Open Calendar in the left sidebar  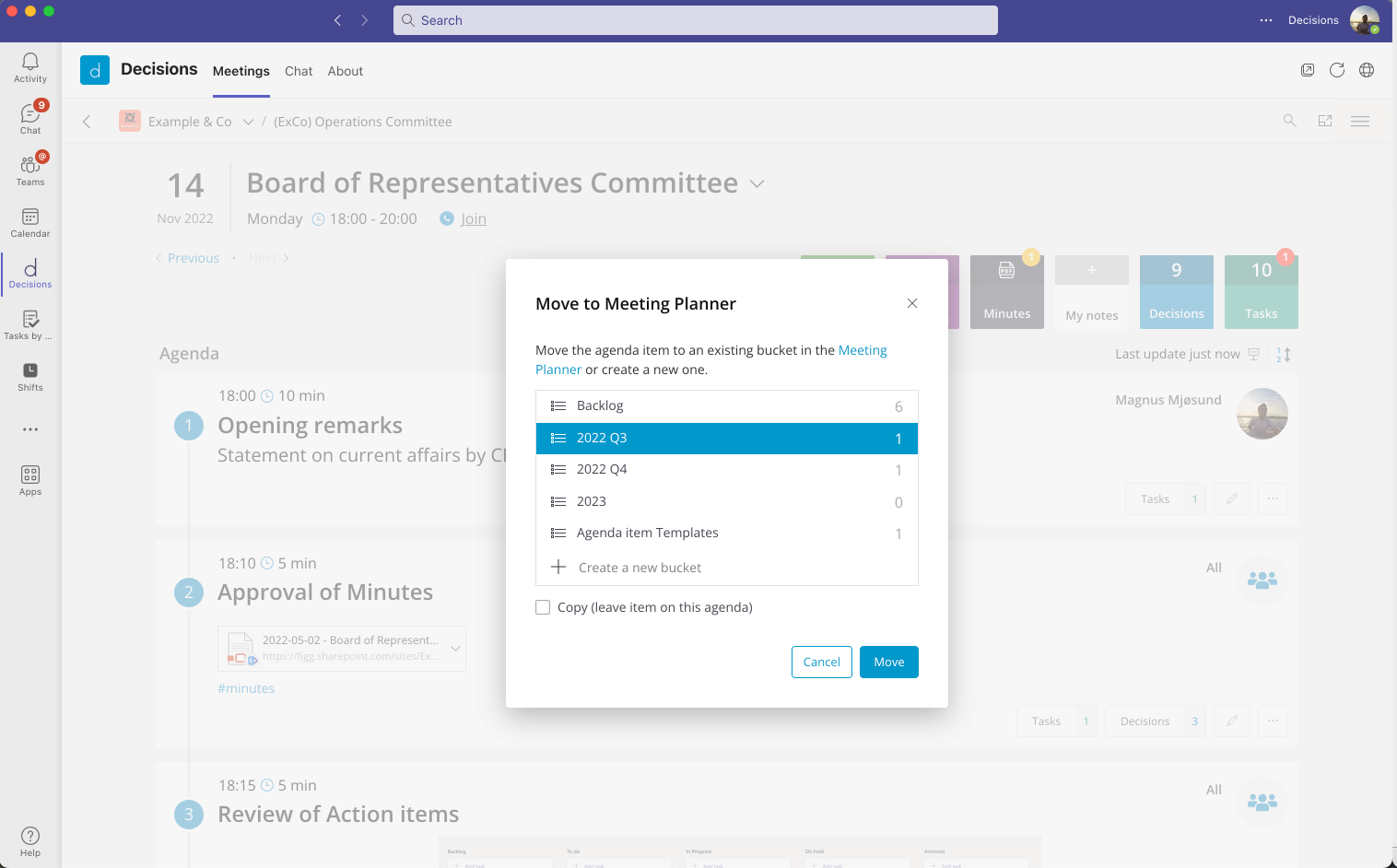[x=30, y=222]
